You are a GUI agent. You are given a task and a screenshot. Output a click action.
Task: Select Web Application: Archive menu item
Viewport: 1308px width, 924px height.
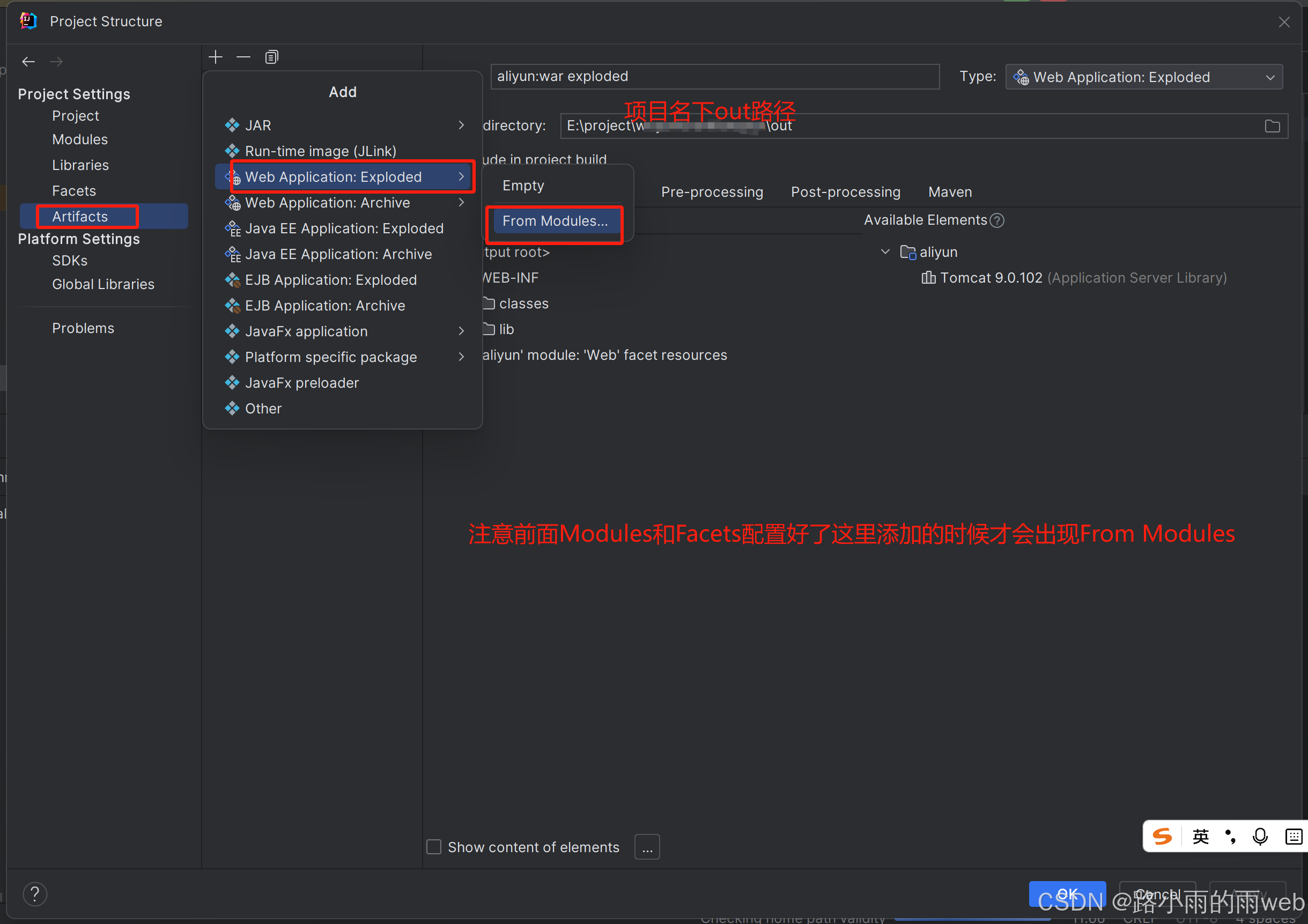(328, 203)
